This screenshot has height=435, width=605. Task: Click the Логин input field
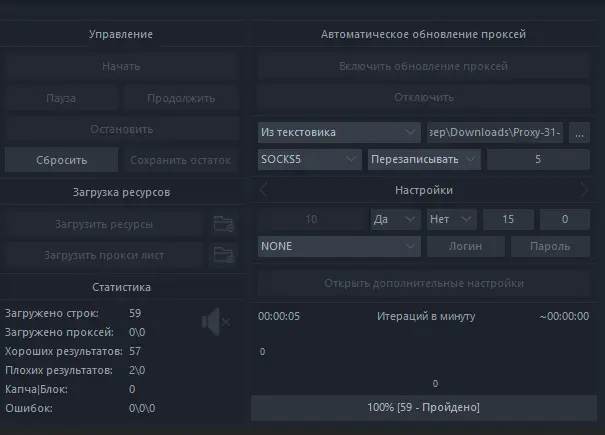click(466, 246)
